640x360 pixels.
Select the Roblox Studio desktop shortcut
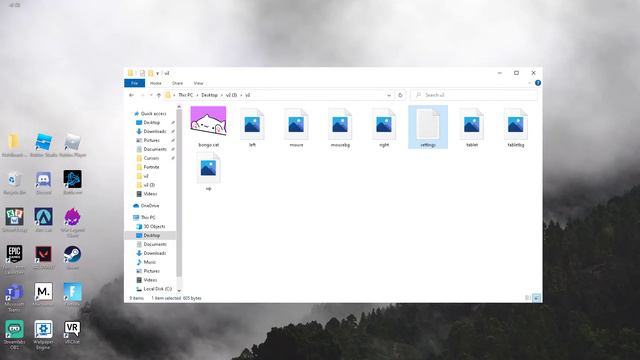tap(43, 145)
